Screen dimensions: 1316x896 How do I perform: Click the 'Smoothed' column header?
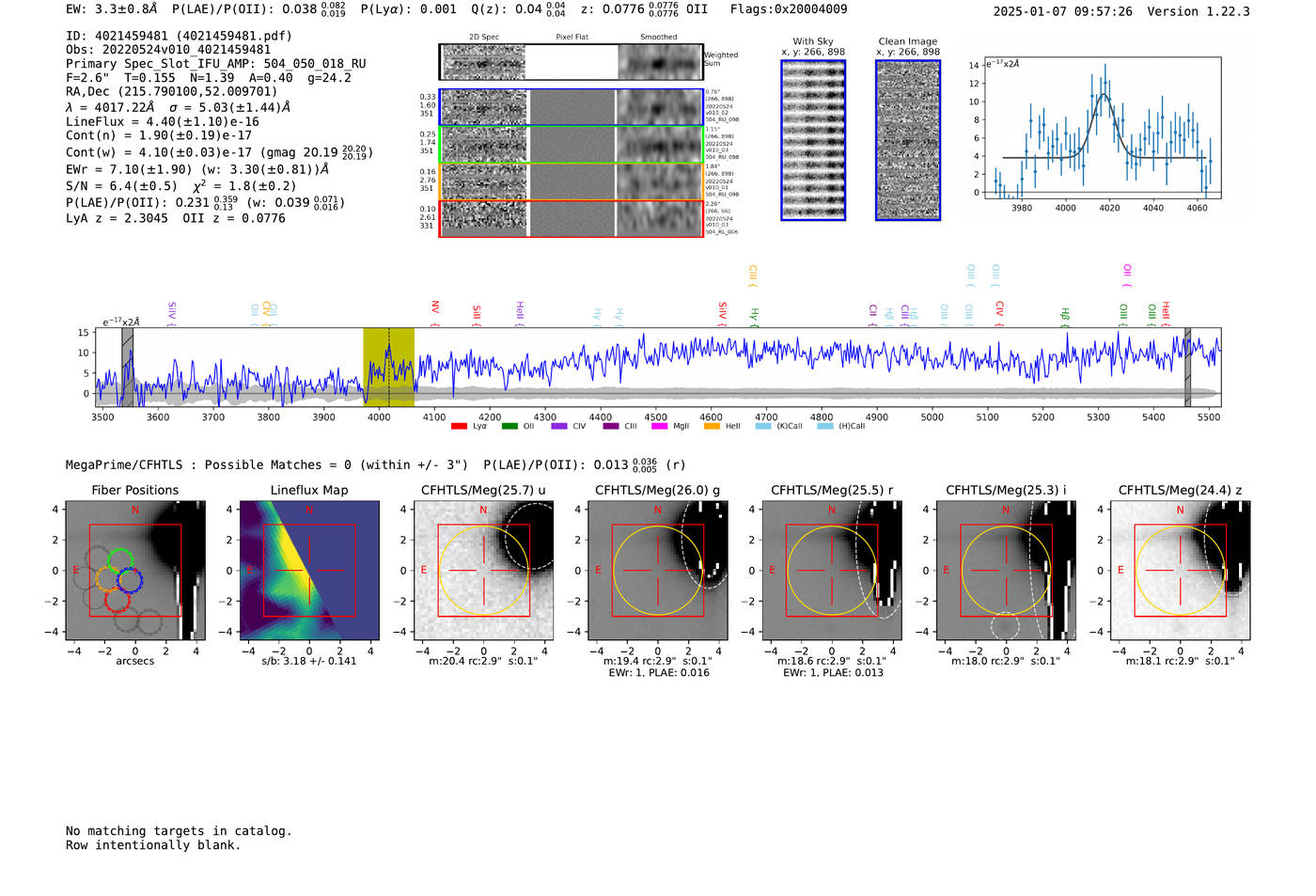click(658, 38)
